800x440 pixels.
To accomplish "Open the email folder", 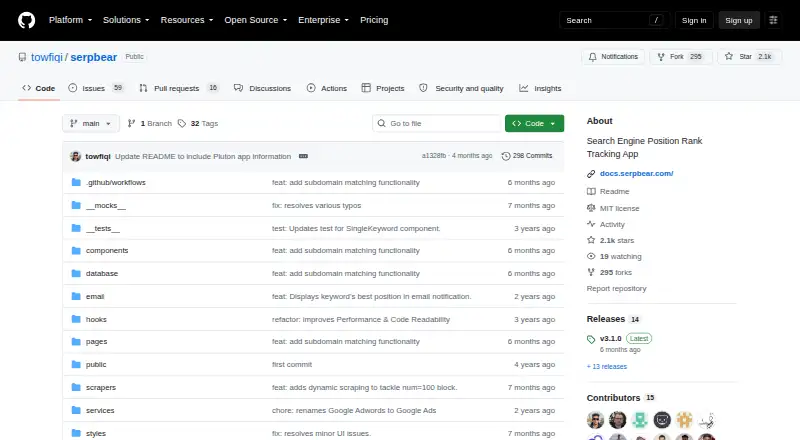I will (x=95, y=297).
